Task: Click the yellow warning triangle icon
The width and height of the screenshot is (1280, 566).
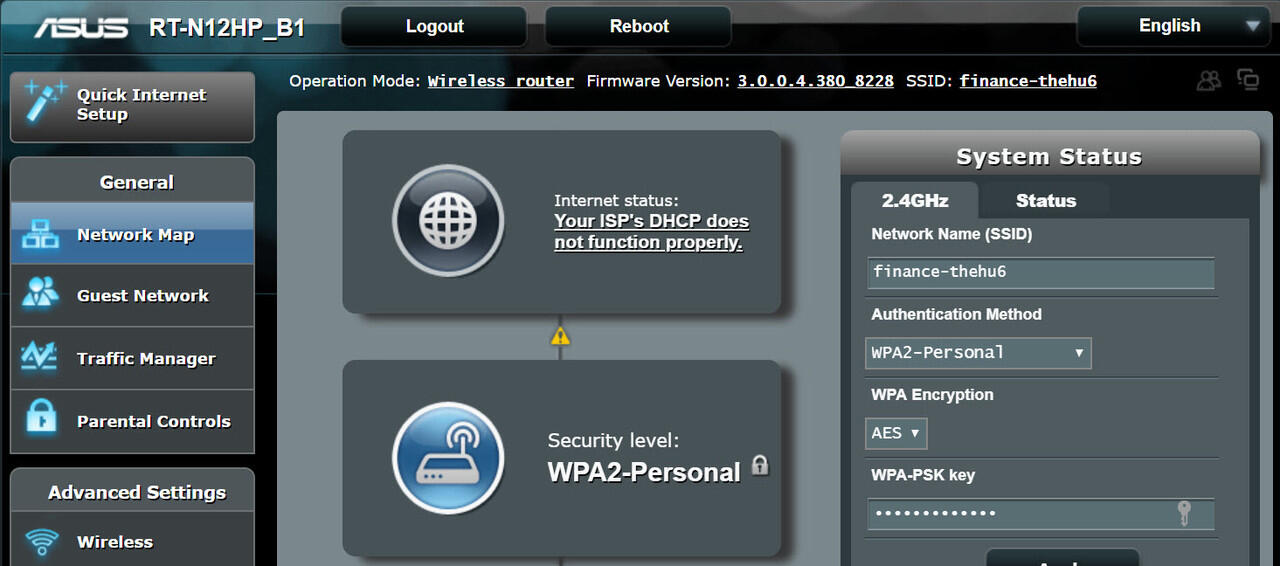Action: point(560,337)
